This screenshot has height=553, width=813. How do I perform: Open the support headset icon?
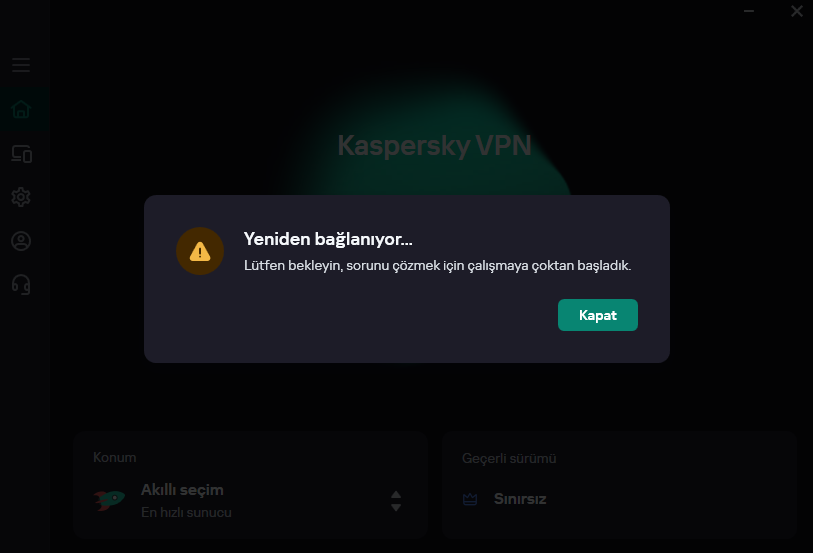[21, 285]
